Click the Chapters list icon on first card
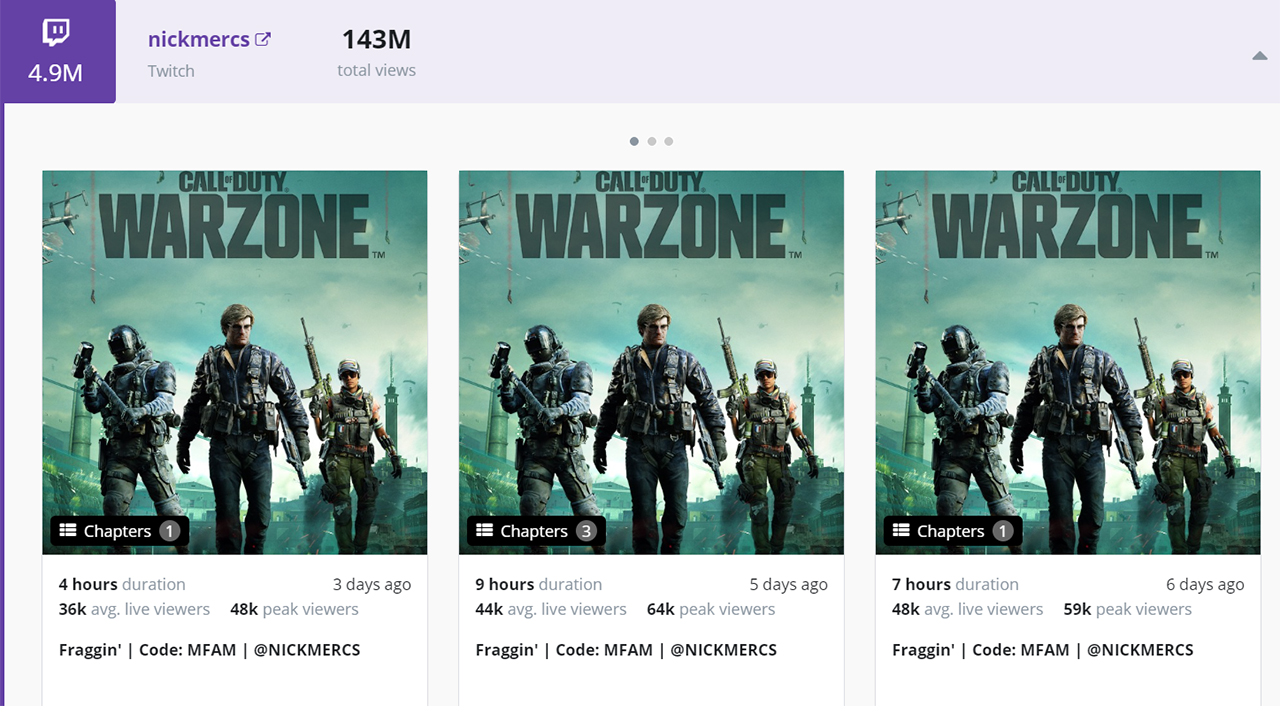 coord(68,531)
